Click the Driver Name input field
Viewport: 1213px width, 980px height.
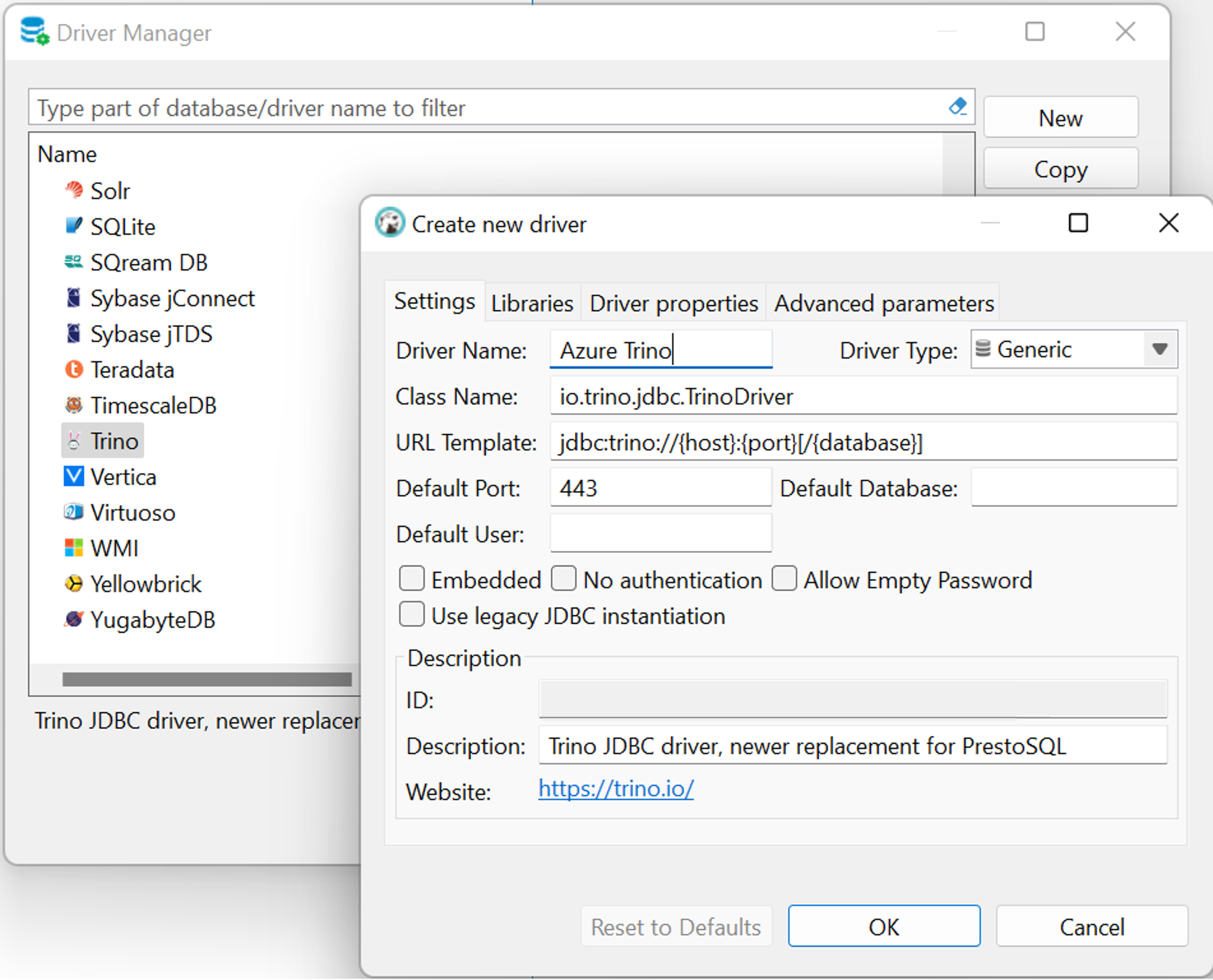[x=661, y=350]
